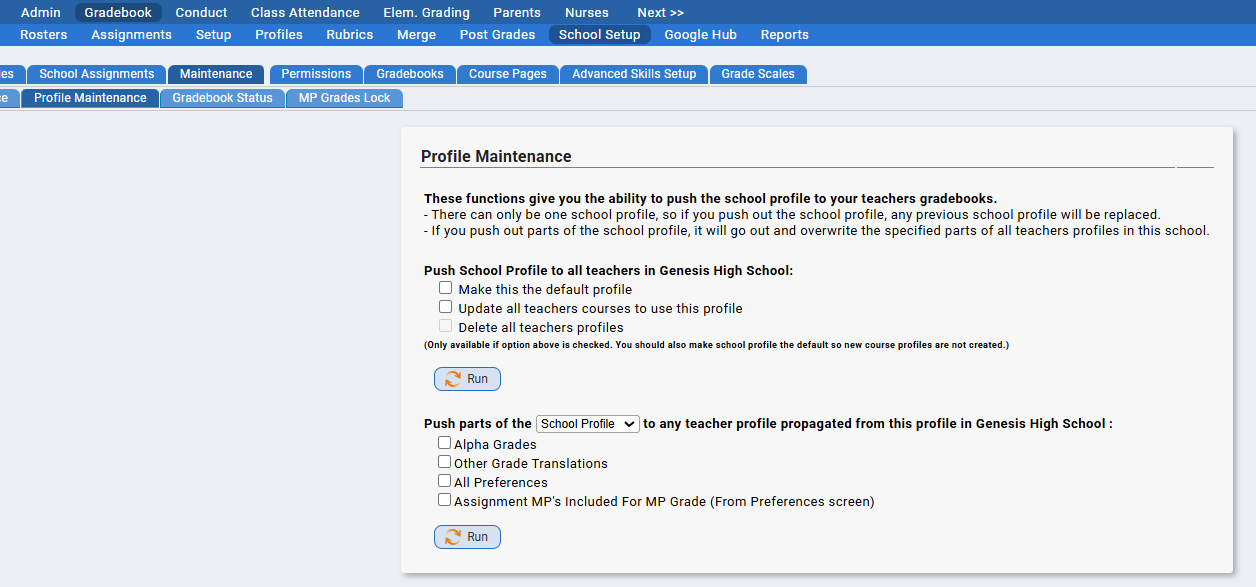Run the push parts of profile action

tap(467, 537)
